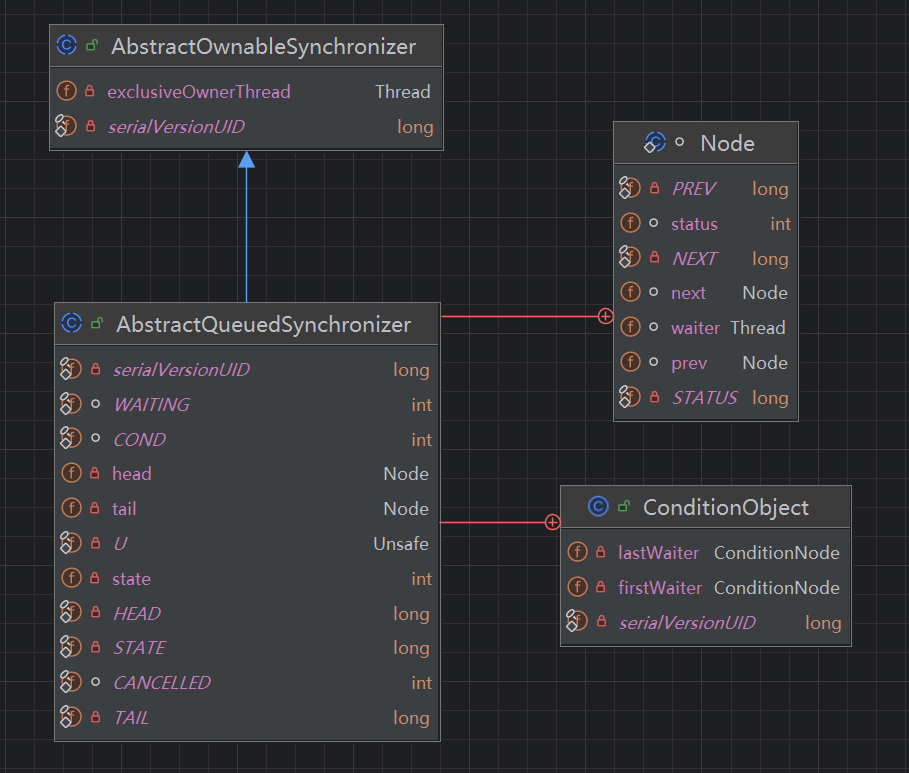Click the class icon beside the AbstractQueuedSynchronizer title
The height and width of the screenshot is (773, 909).
(71, 323)
